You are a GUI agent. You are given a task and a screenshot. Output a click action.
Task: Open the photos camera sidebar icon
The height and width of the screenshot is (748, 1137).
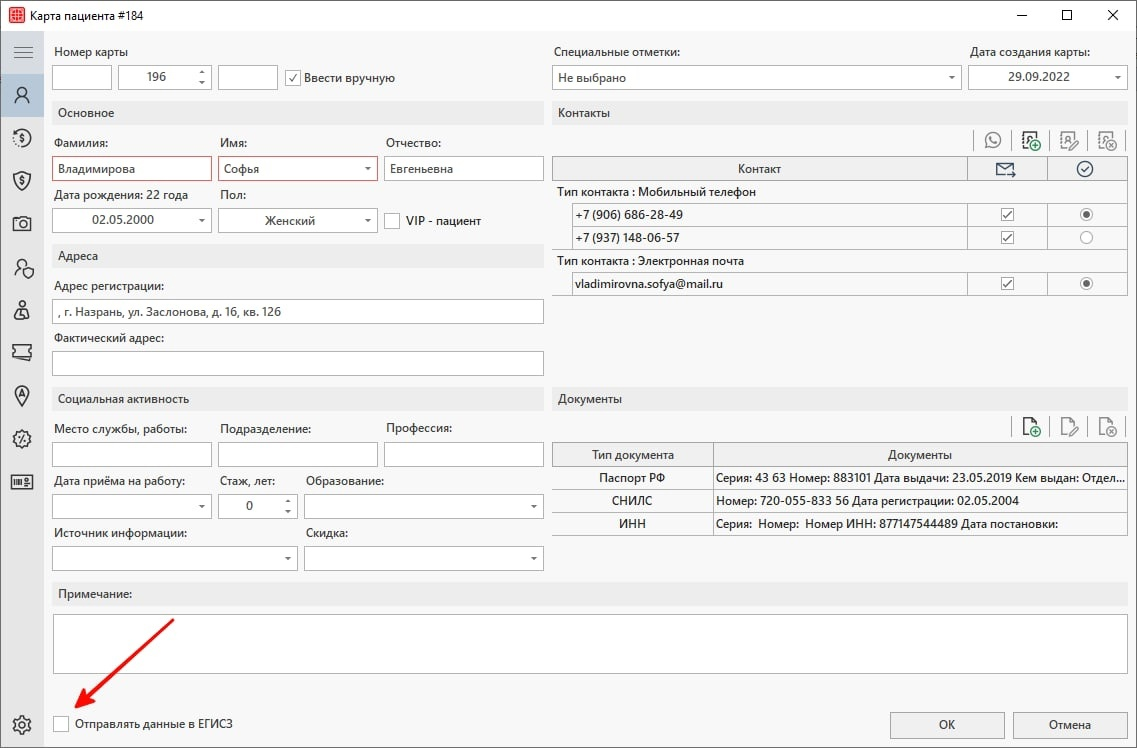coord(22,224)
